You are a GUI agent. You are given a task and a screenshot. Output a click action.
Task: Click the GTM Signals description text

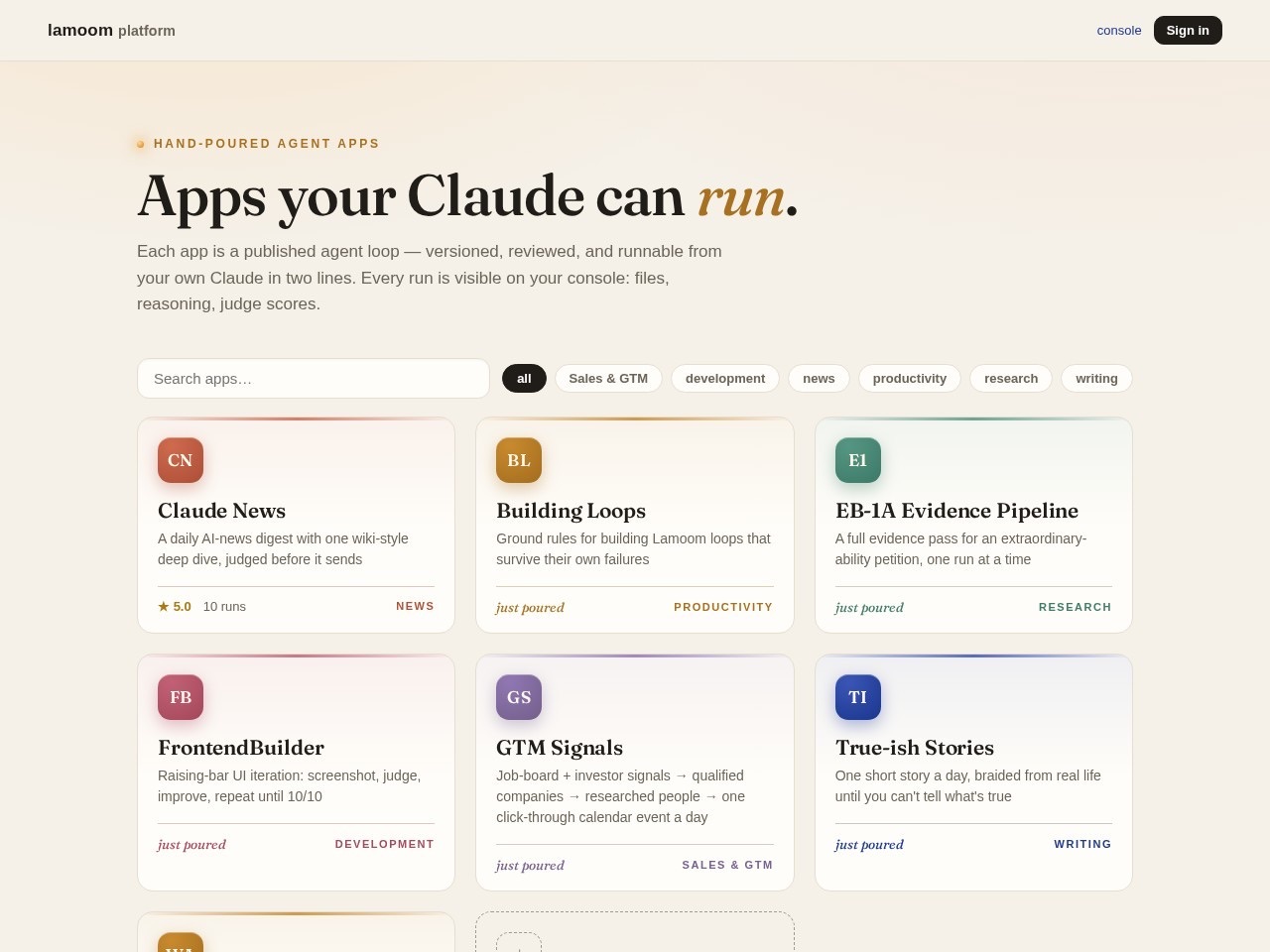(x=621, y=796)
